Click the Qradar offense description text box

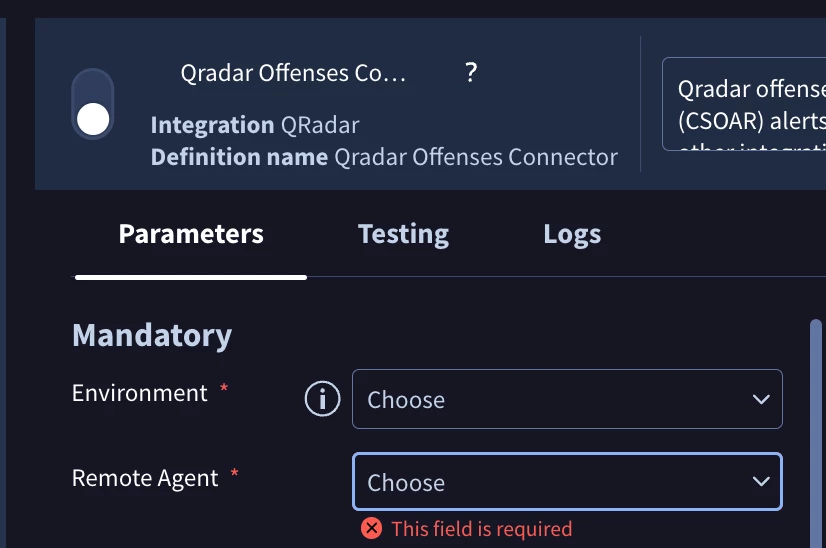pyautogui.click(x=744, y=104)
